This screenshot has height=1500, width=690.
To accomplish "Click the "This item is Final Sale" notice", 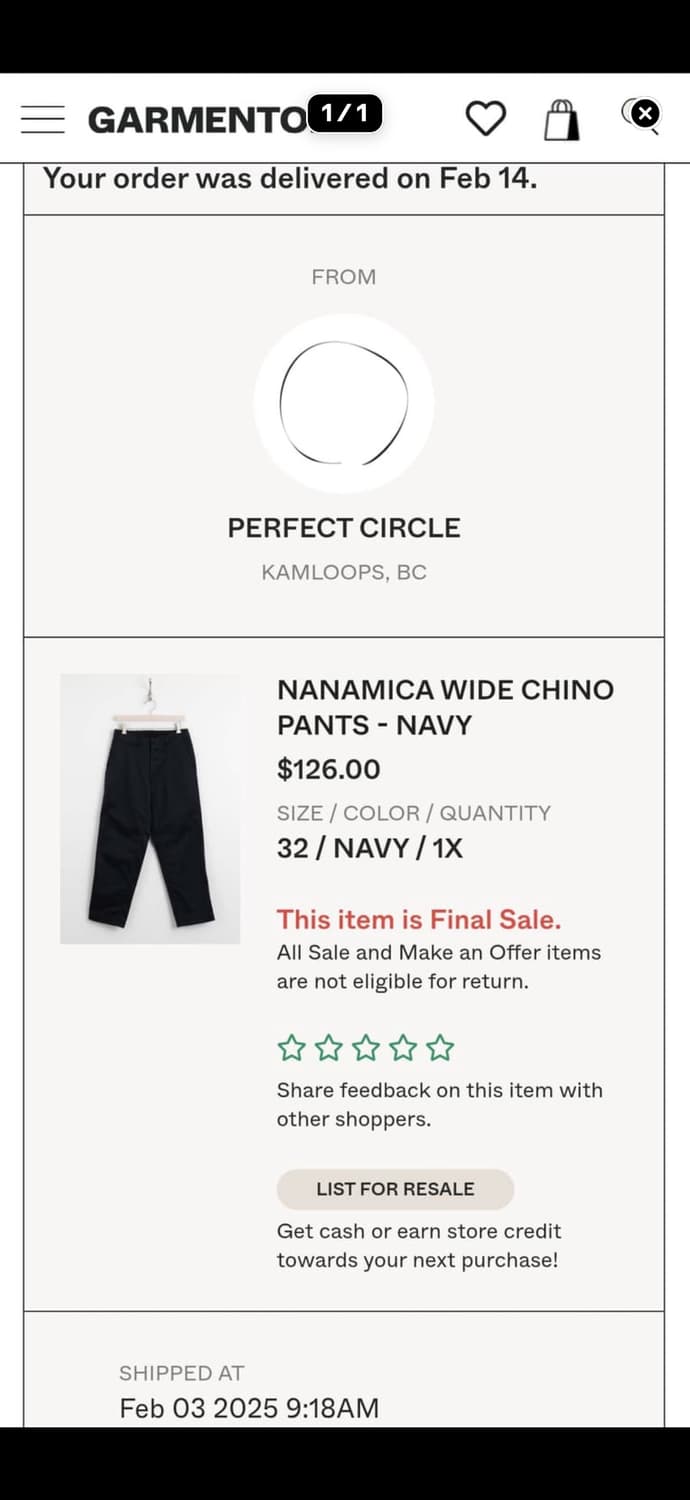I will click(x=419, y=920).
